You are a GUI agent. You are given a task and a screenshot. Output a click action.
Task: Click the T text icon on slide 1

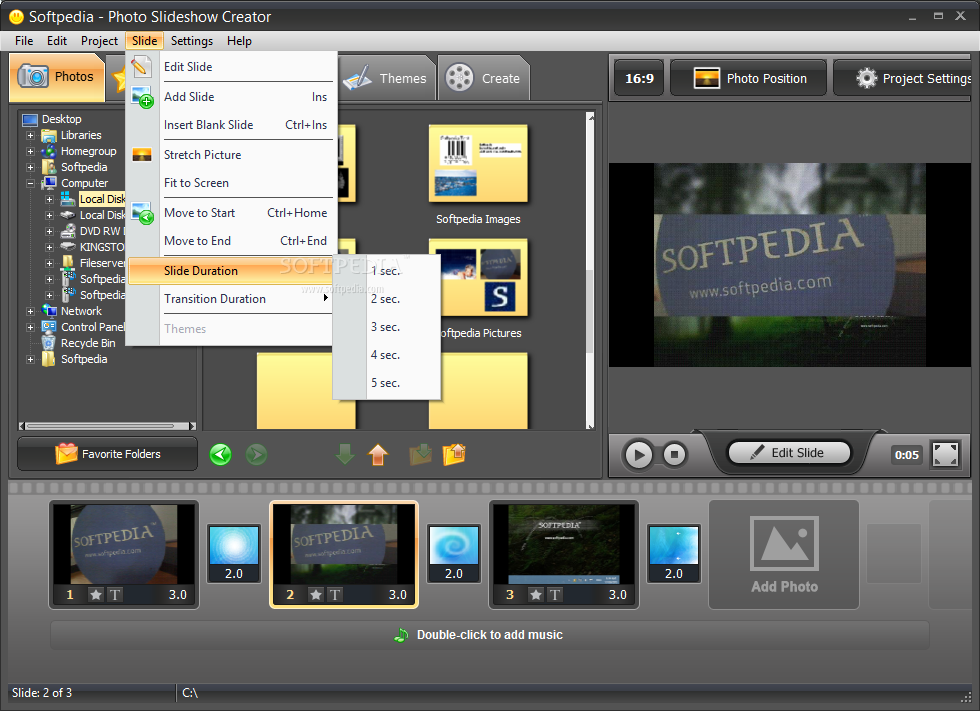click(114, 595)
